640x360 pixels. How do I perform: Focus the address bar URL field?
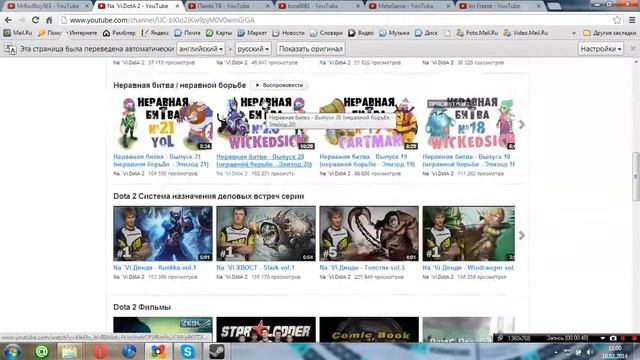pyautogui.click(x=335, y=20)
